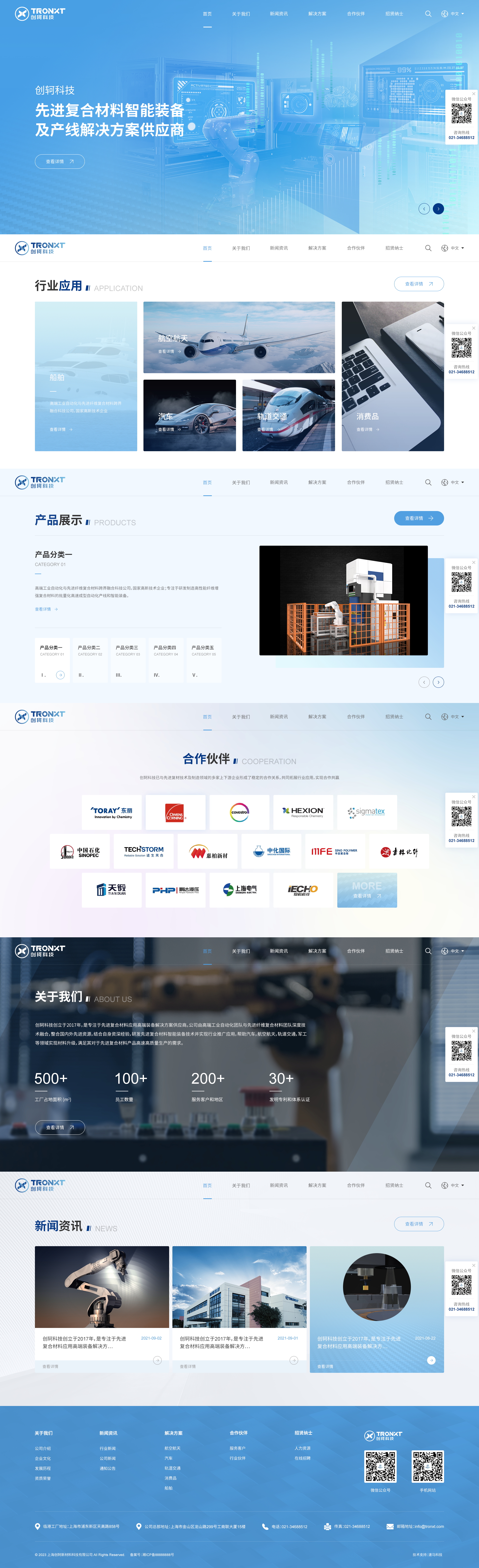The width and height of the screenshot is (479, 1568).
Task: Select the 产品分类五 category tab
Action: [204, 660]
